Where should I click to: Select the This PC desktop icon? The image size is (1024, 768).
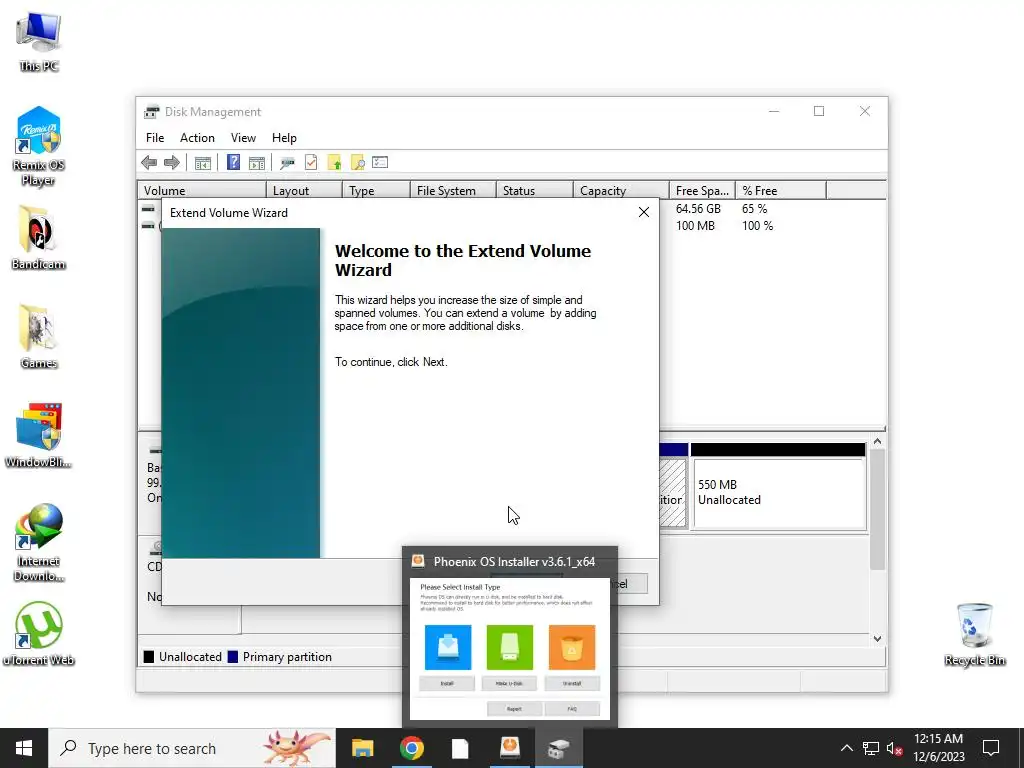click(x=39, y=41)
